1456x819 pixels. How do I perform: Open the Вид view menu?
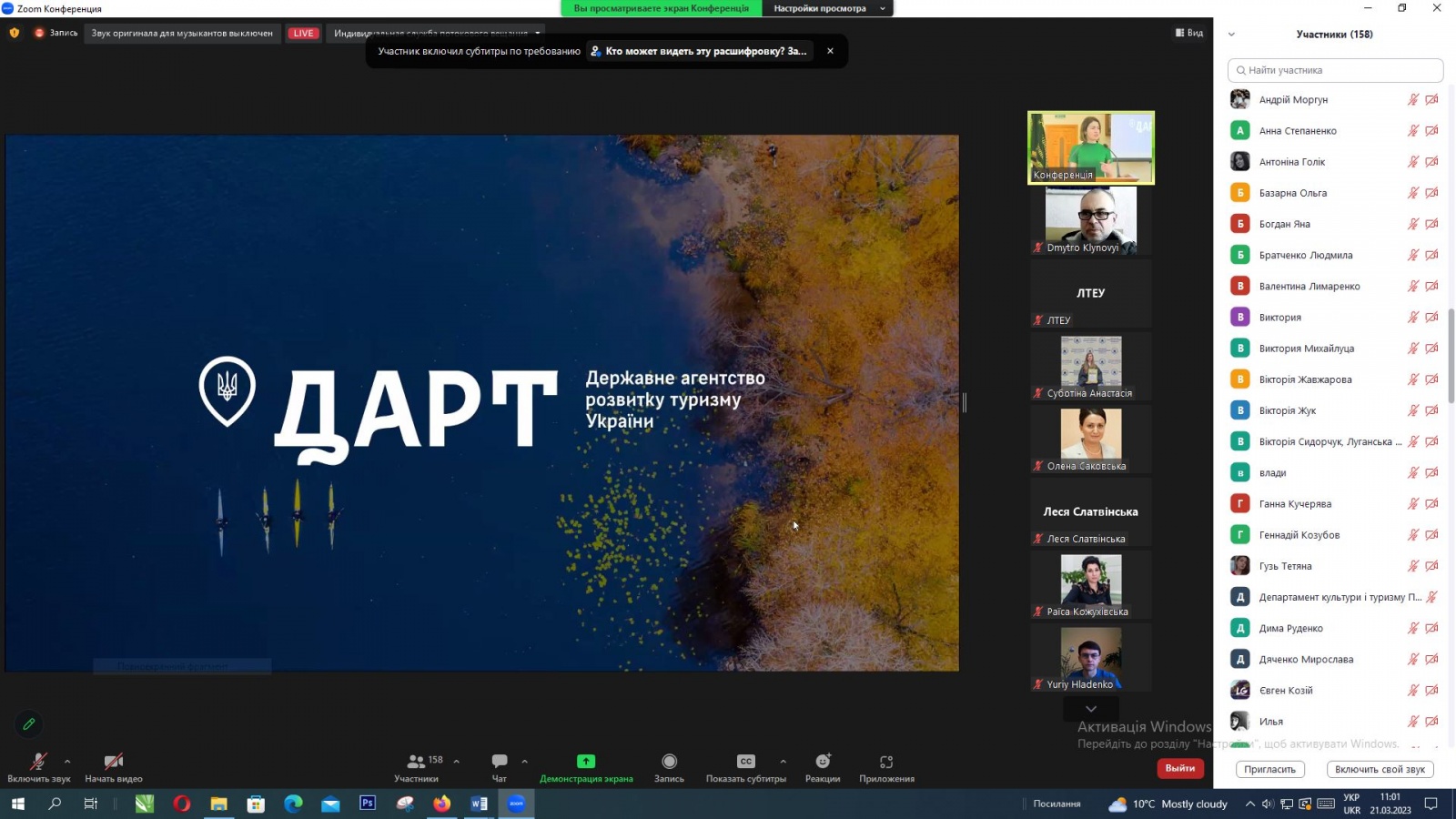tap(1189, 33)
